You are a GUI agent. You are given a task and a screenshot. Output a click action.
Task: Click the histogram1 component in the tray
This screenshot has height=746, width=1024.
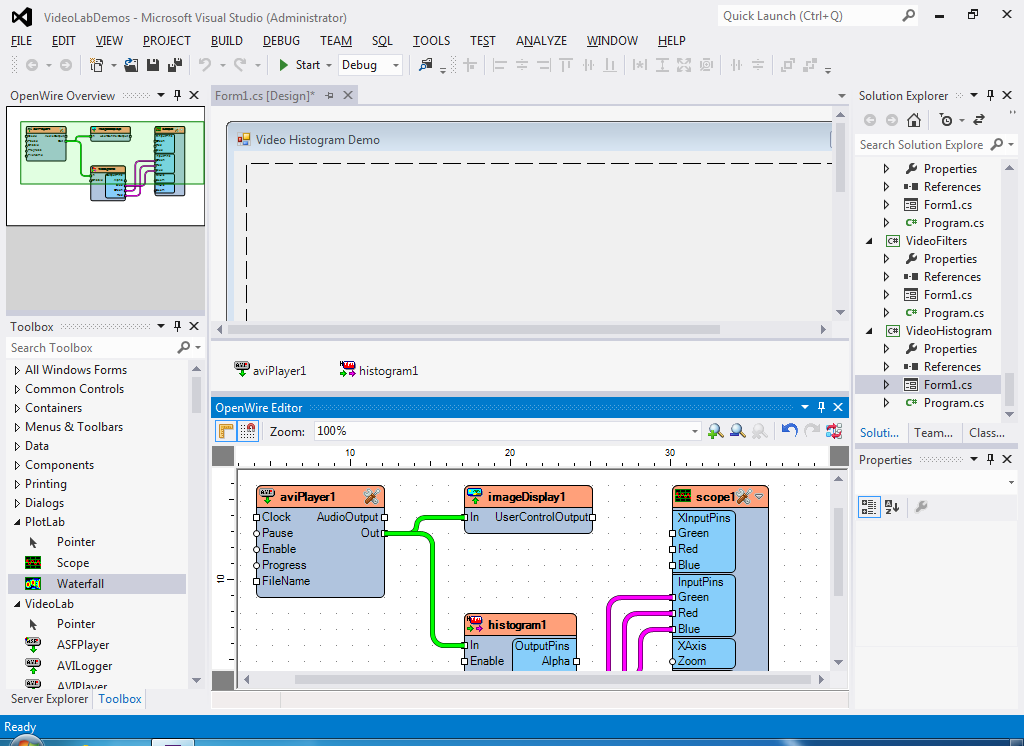coord(378,370)
